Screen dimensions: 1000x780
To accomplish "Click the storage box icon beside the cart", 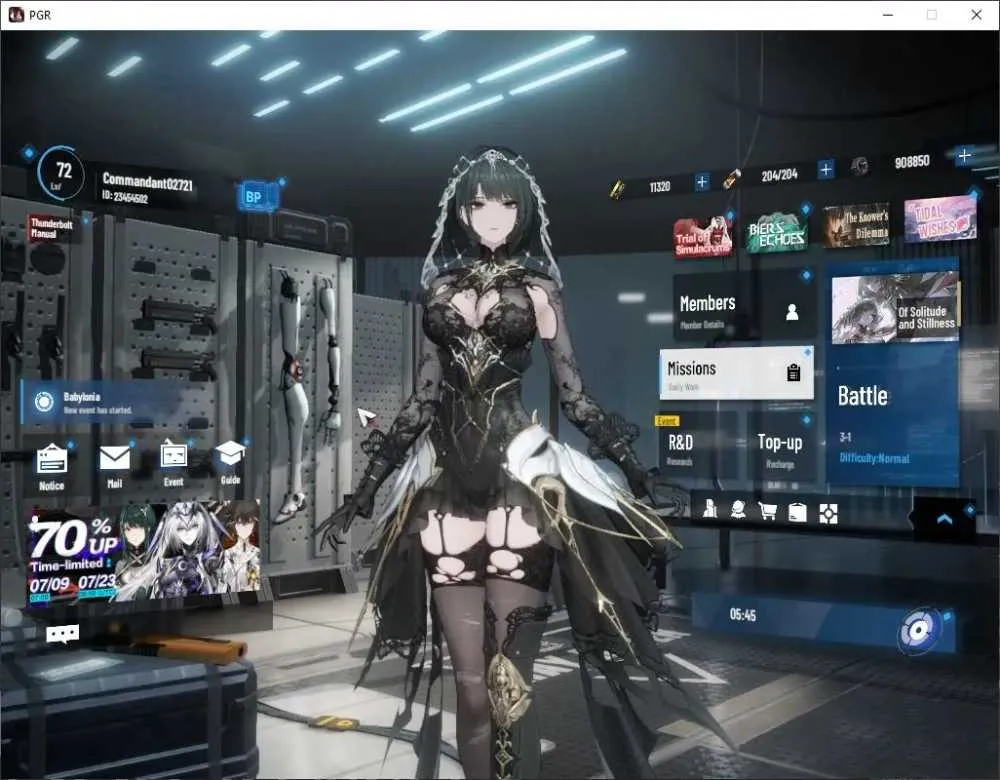I will click(x=797, y=512).
